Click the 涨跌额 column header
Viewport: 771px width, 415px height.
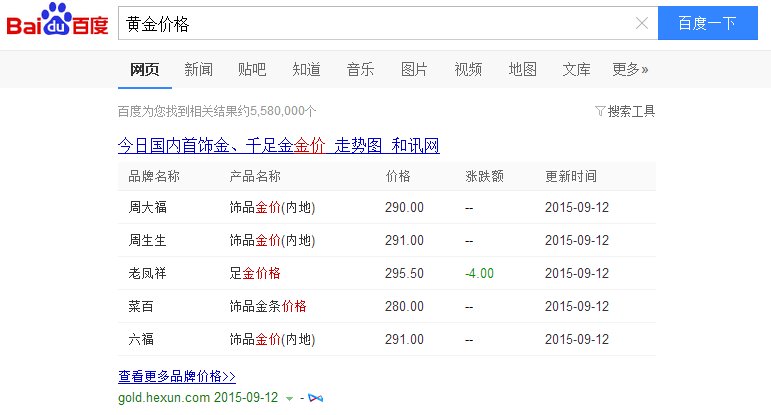484,176
